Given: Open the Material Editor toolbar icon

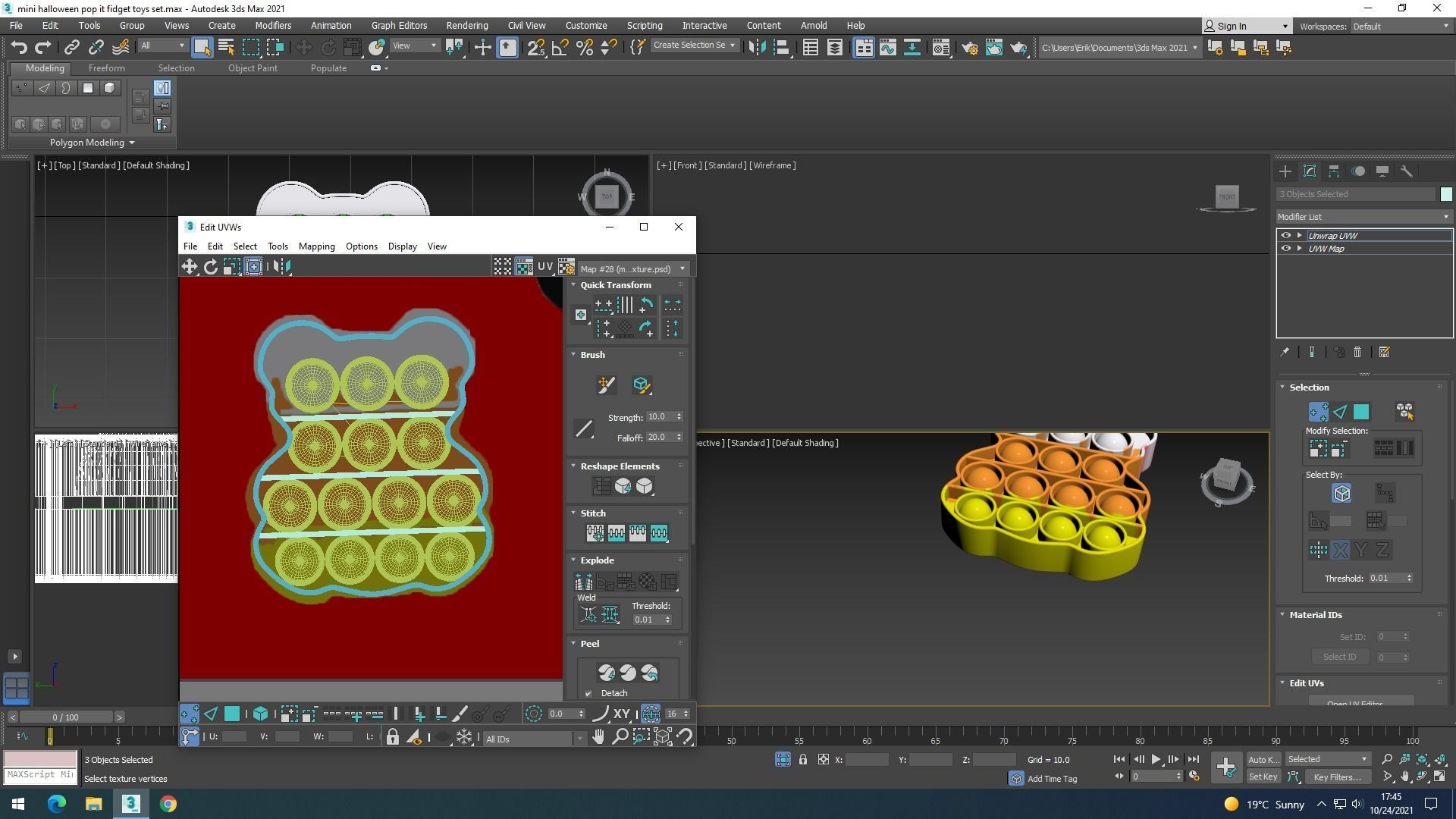Looking at the screenshot, I should [940, 48].
